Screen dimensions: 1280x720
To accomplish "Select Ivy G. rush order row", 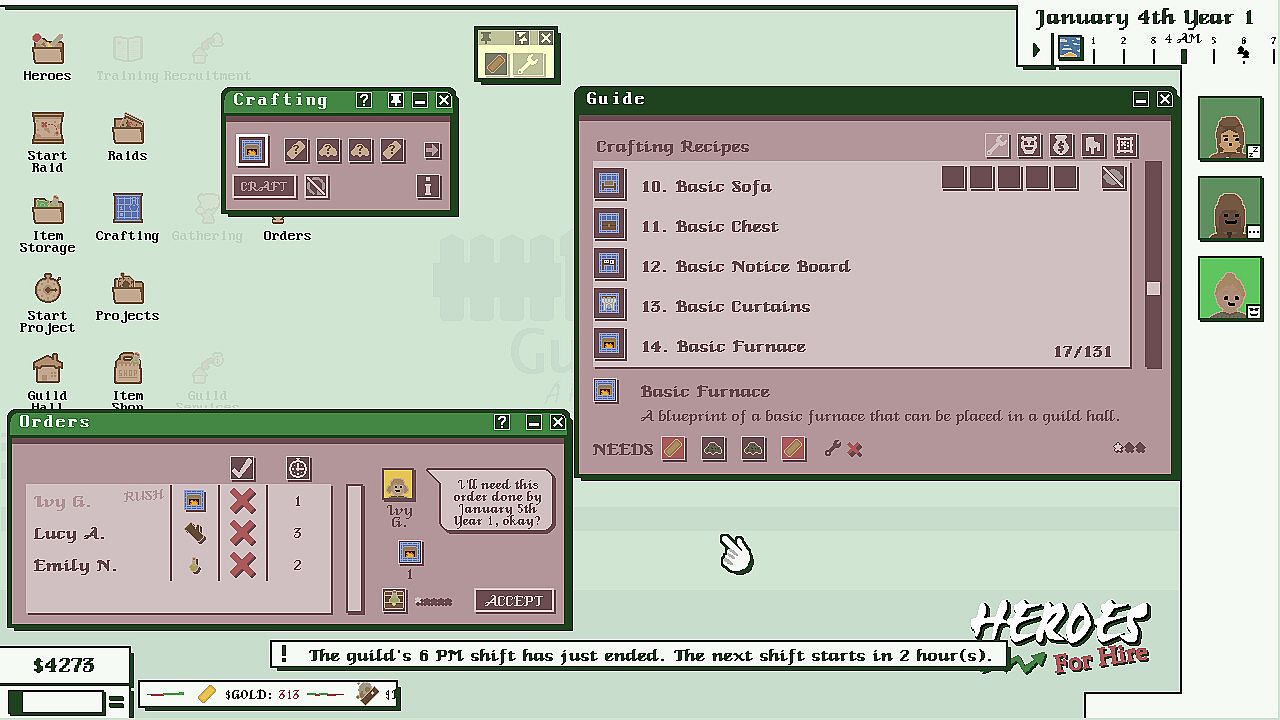I will (x=178, y=501).
